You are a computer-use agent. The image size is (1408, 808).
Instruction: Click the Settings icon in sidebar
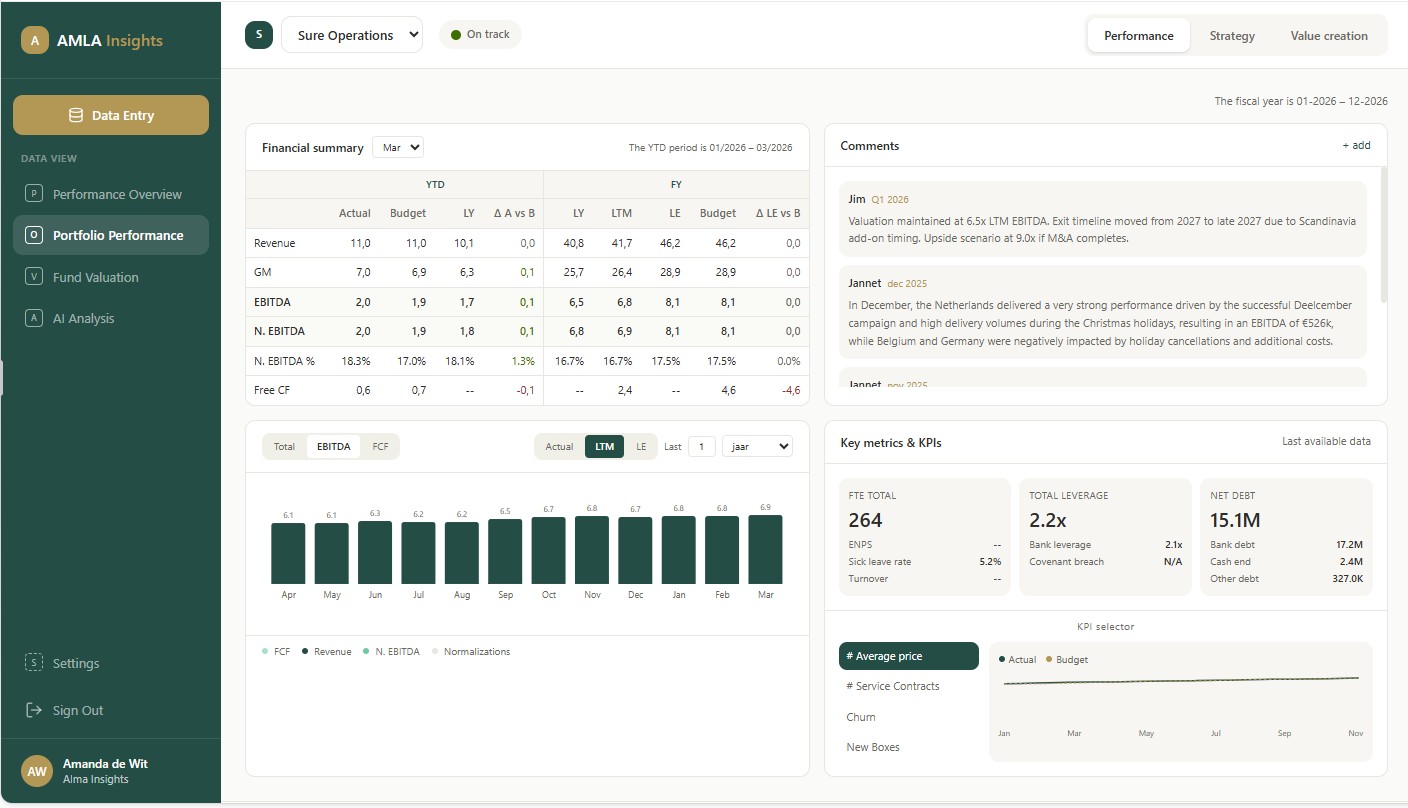point(33,663)
